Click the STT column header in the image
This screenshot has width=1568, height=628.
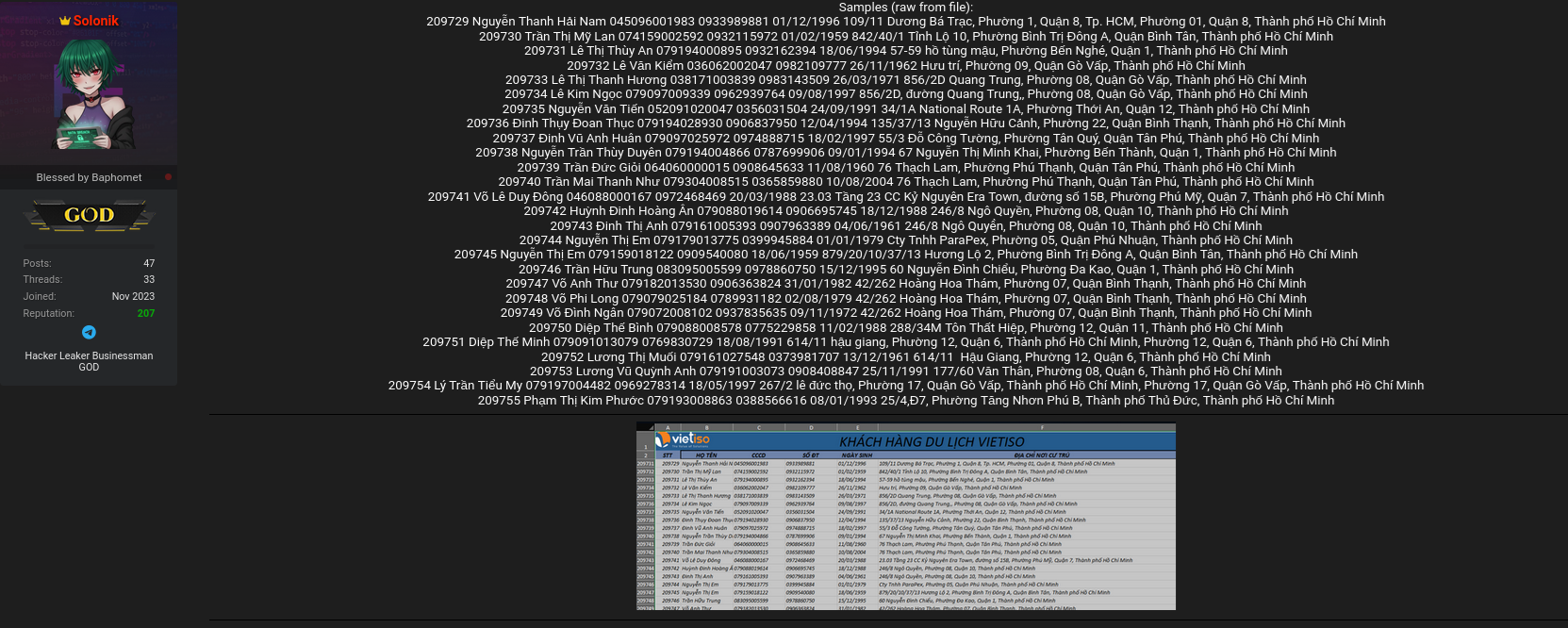point(668,455)
